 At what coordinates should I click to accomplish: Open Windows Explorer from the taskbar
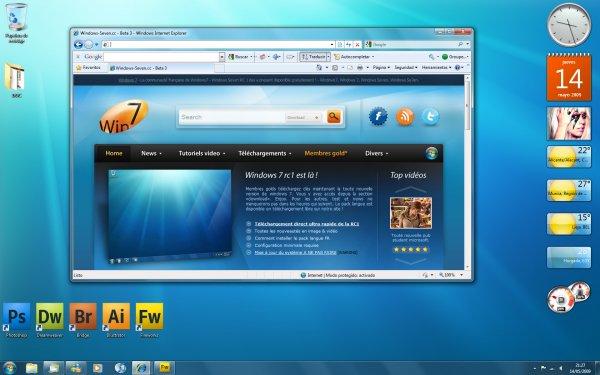click(x=32, y=368)
